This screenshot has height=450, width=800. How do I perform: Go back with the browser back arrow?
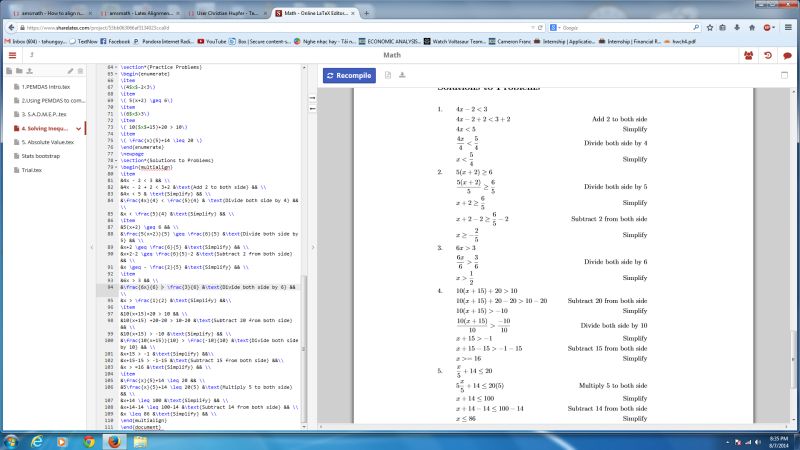(11, 28)
